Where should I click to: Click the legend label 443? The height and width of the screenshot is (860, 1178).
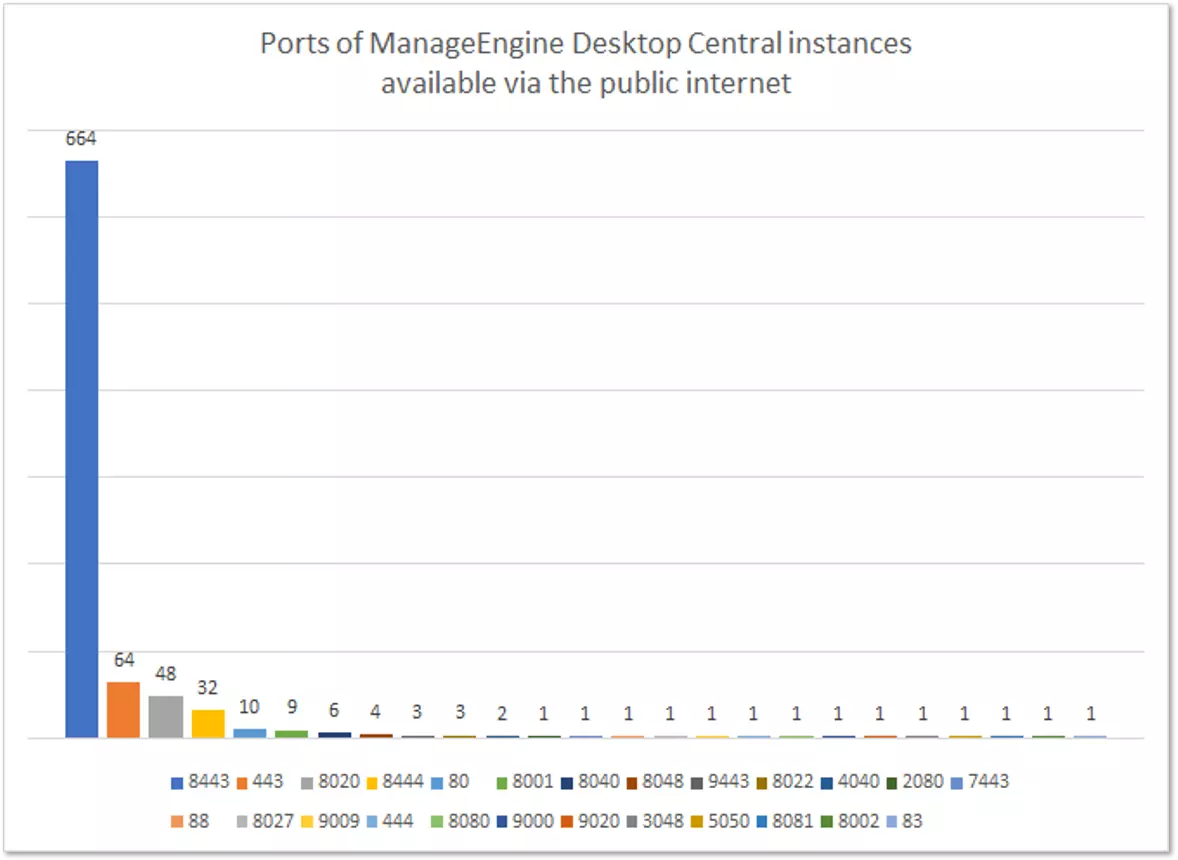[x=267, y=782]
